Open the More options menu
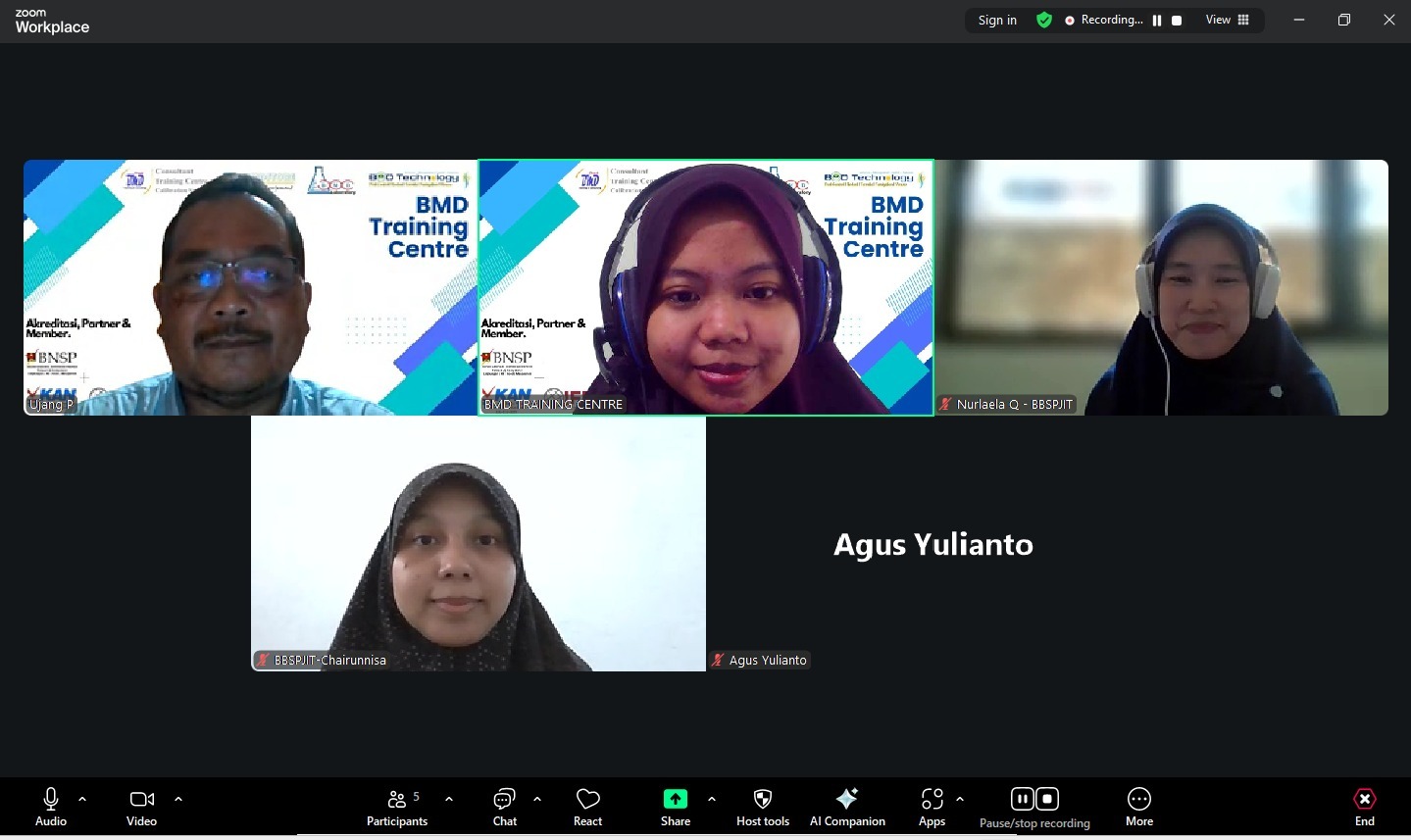The width and height of the screenshot is (1411, 840). coord(1138,807)
